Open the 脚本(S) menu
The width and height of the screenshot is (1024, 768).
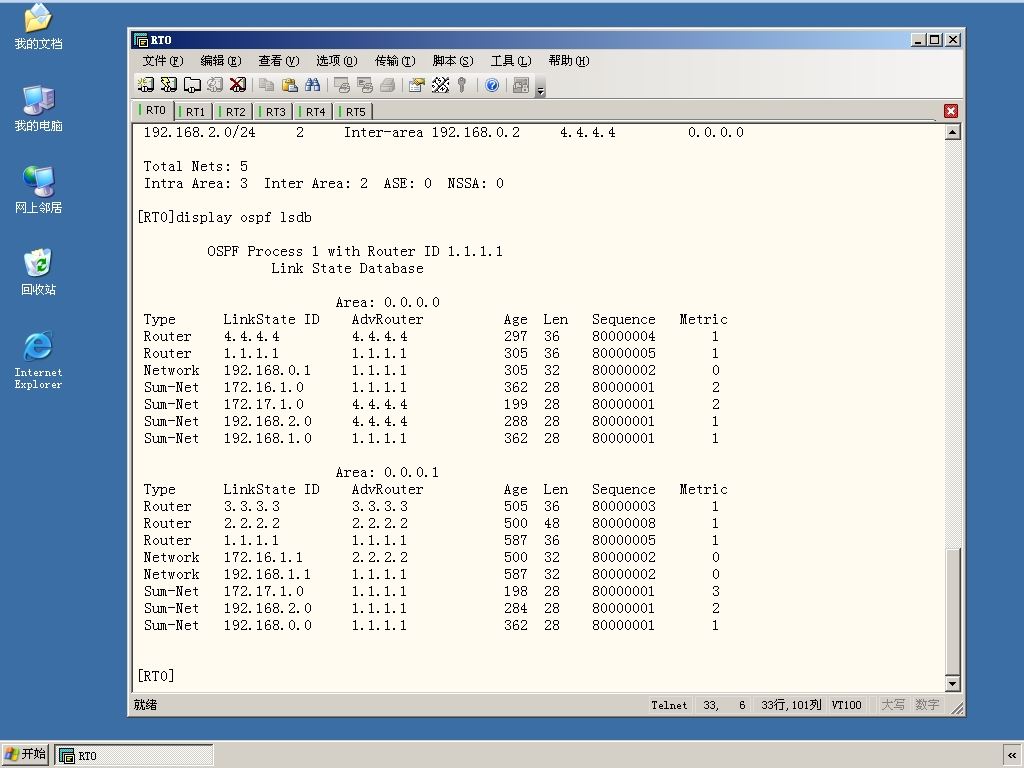click(453, 61)
